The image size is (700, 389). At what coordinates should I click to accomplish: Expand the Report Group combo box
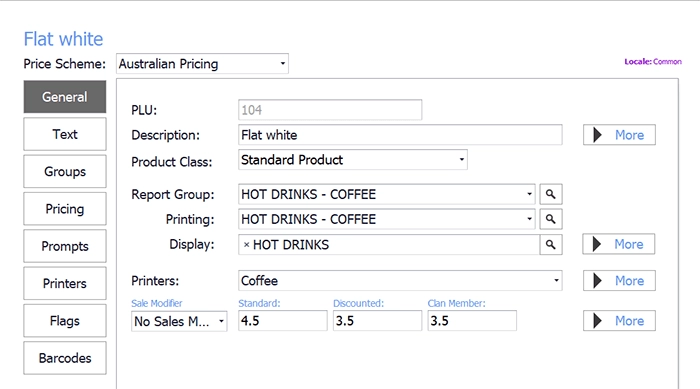tap(529, 194)
